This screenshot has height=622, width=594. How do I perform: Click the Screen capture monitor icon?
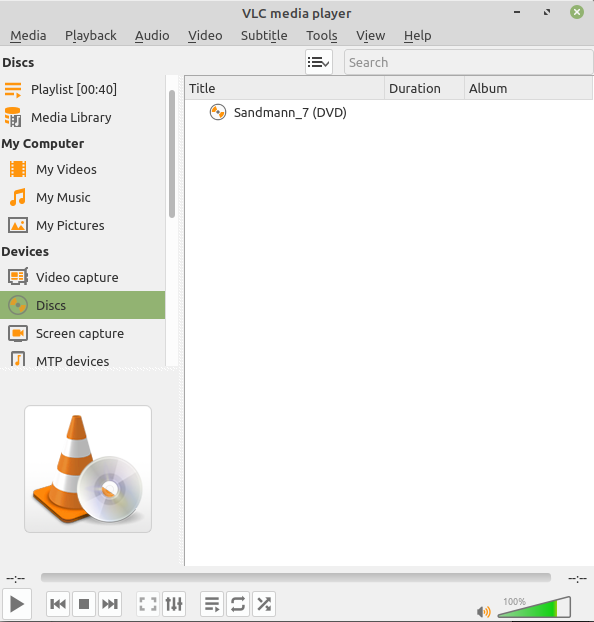pos(18,333)
